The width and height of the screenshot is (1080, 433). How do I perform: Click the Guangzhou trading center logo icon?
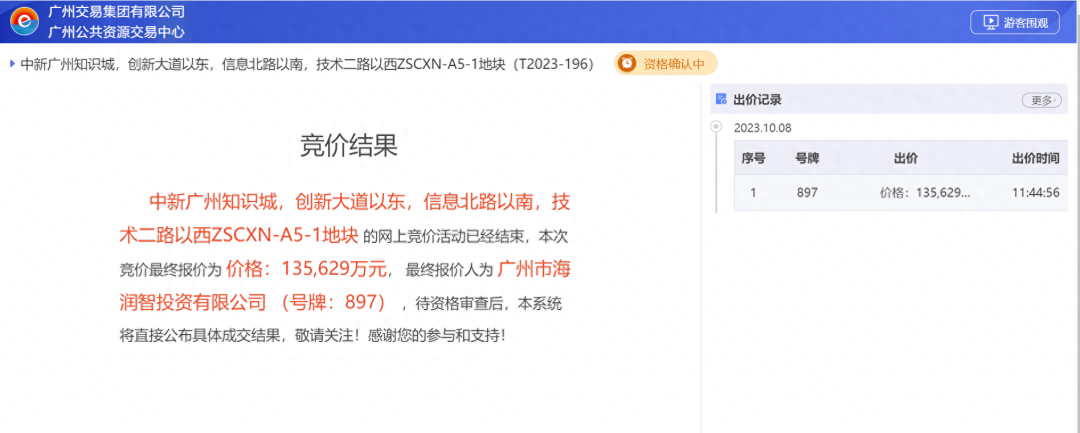tap(25, 22)
